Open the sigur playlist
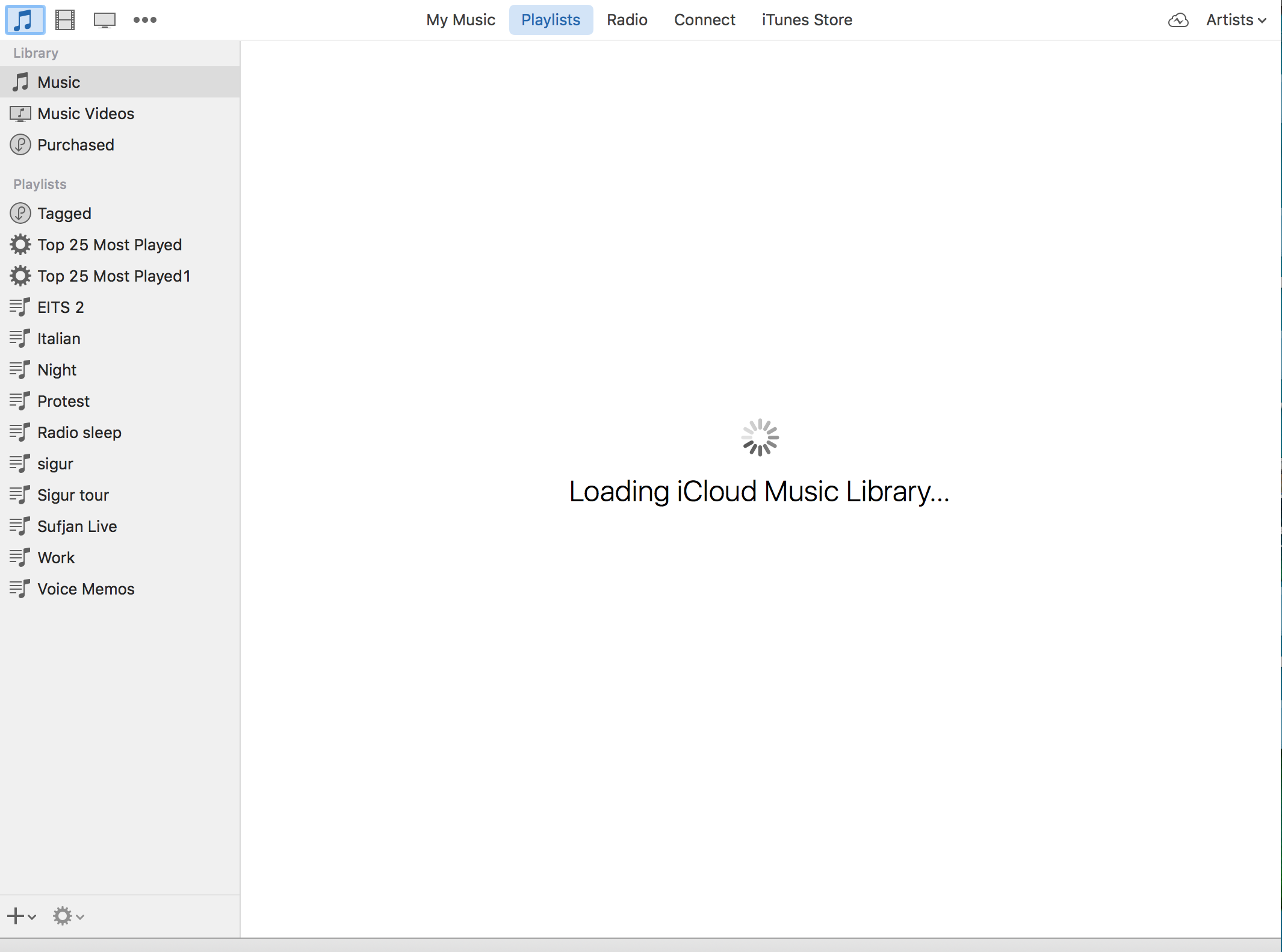Screen dimensions: 1282x952 click(x=120, y=463)
